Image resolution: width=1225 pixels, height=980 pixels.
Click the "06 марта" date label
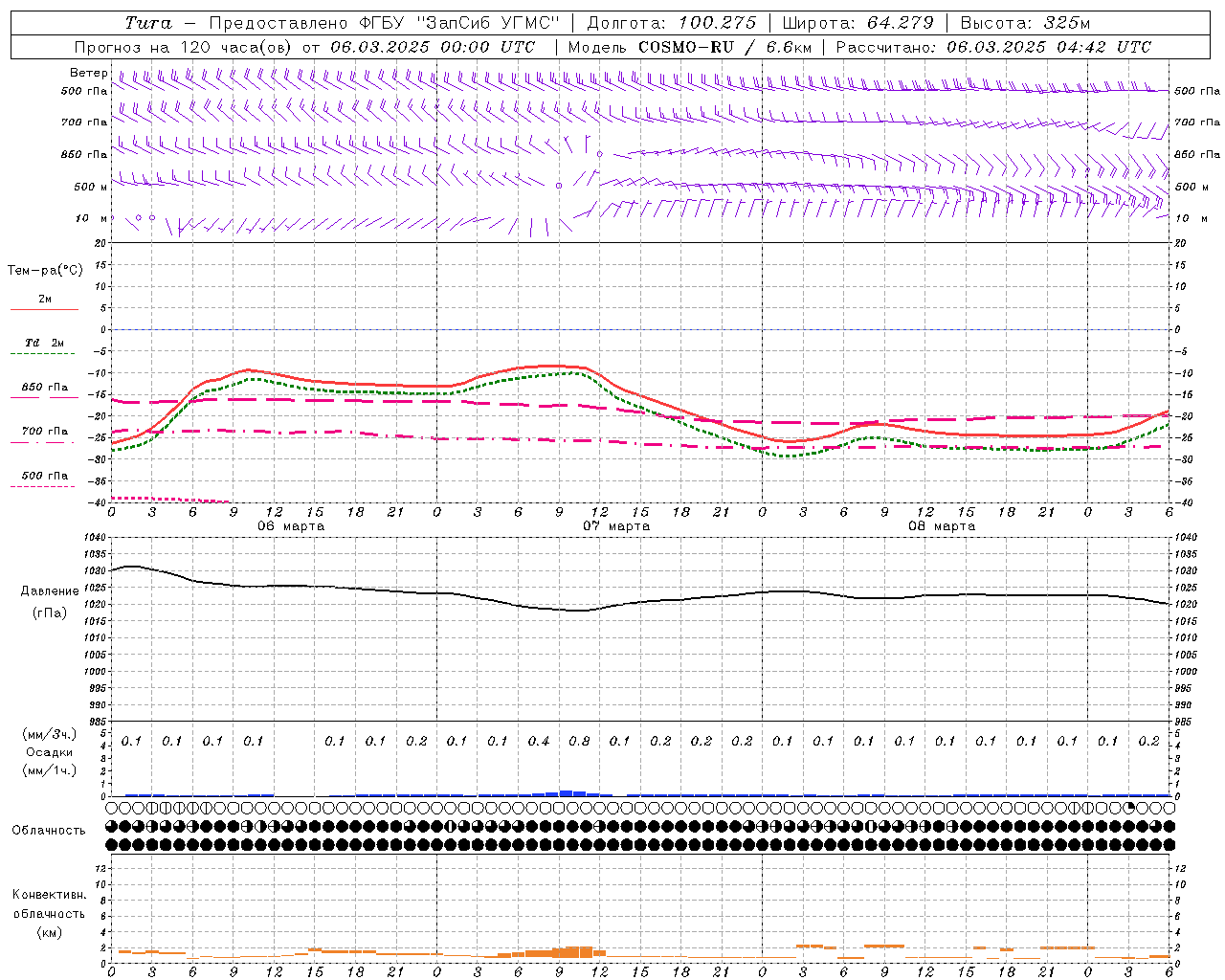tap(291, 526)
